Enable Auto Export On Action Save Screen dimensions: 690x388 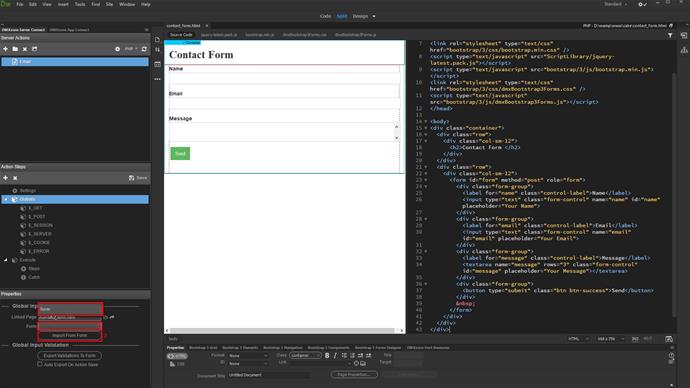pos(40,364)
